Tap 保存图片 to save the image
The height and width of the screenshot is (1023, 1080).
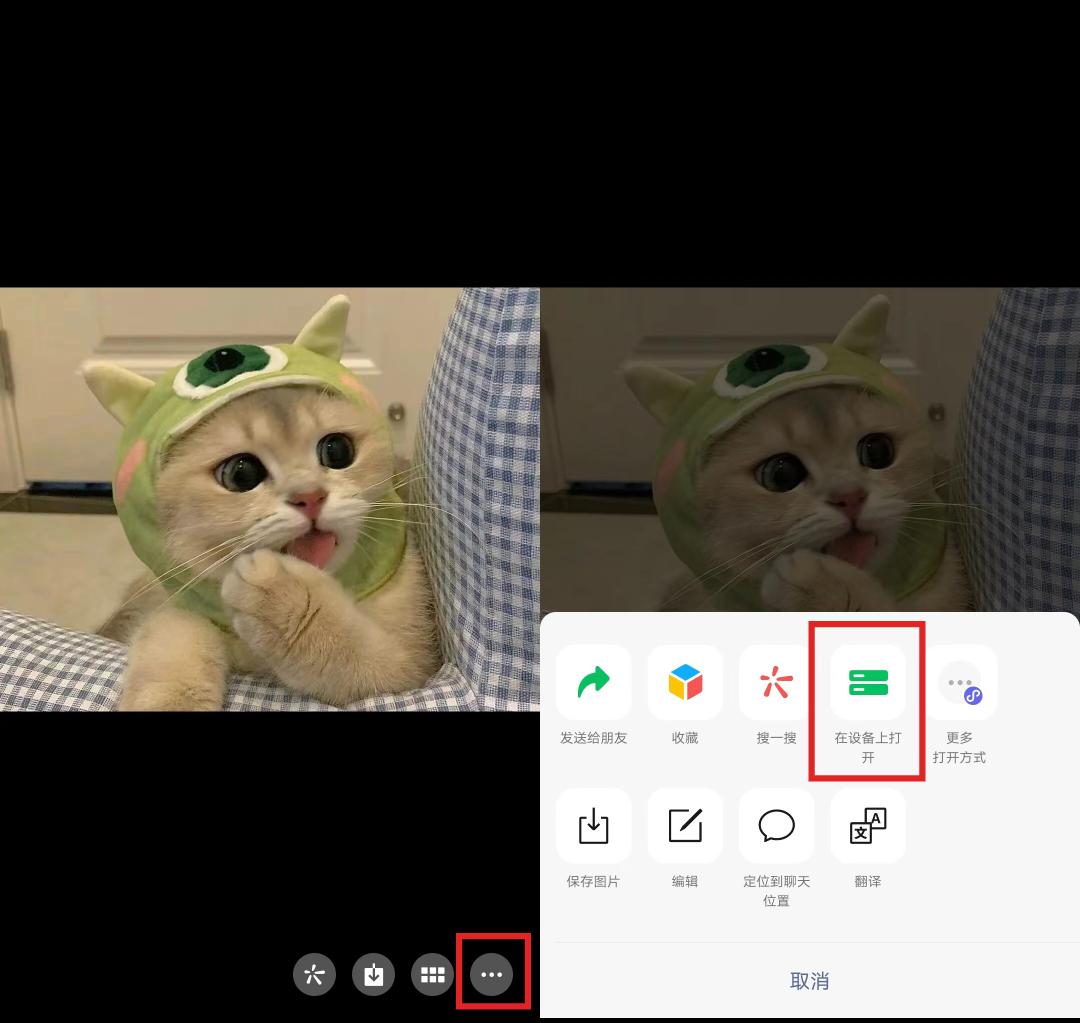(x=593, y=826)
